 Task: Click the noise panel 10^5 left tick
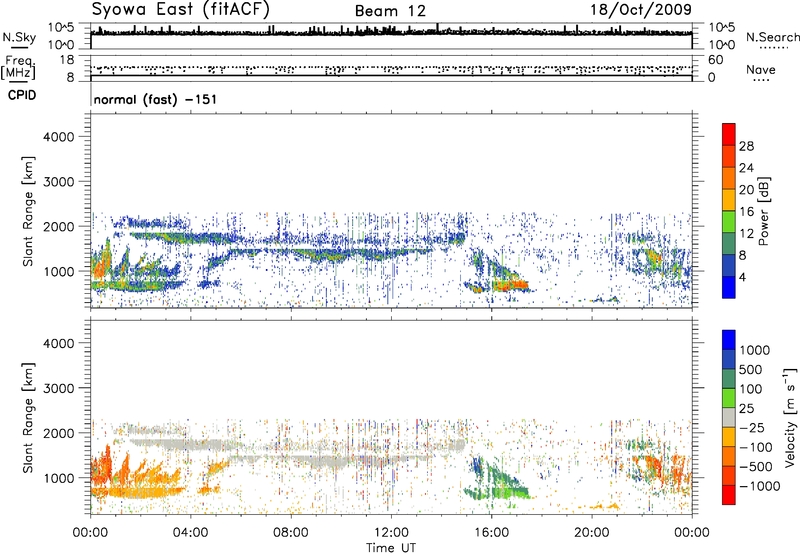point(61,27)
